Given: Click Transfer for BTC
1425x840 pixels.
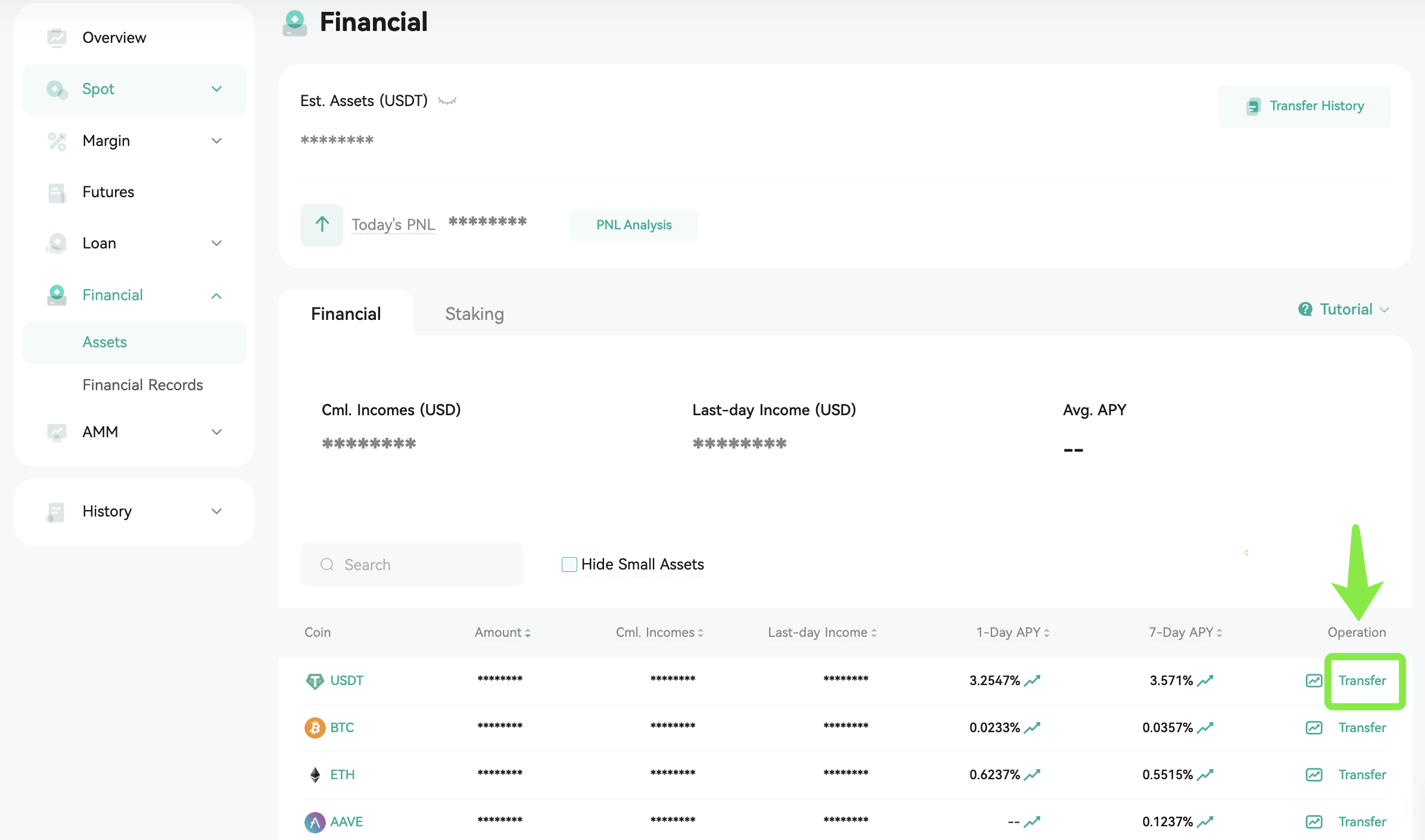Looking at the screenshot, I should (1362, 727).
